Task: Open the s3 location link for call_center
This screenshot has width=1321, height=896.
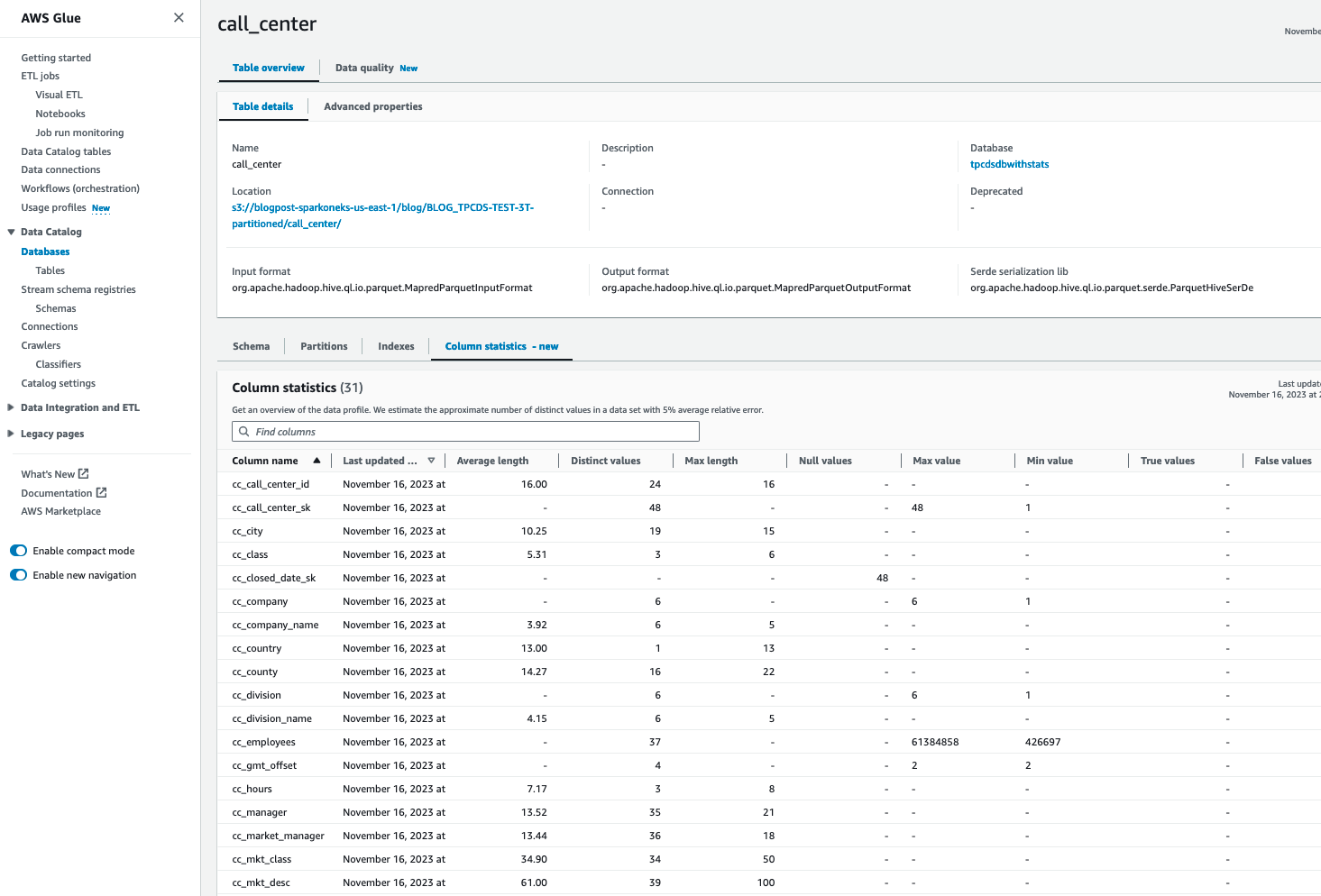Action: pos(382,215)
